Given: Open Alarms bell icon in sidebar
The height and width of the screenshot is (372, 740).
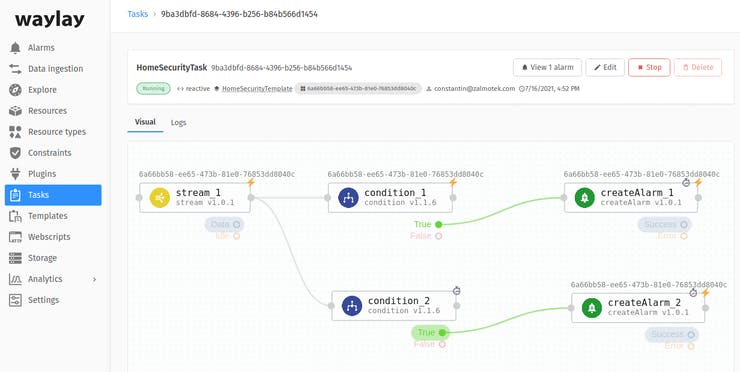Looking at the screenshot, I should (x=15, y=48).
